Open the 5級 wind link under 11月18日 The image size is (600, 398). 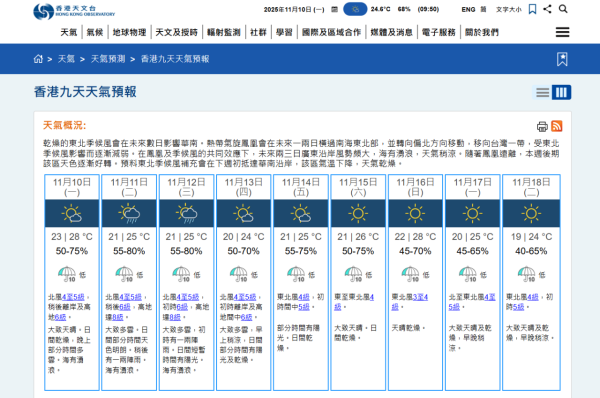pos(519,307)
